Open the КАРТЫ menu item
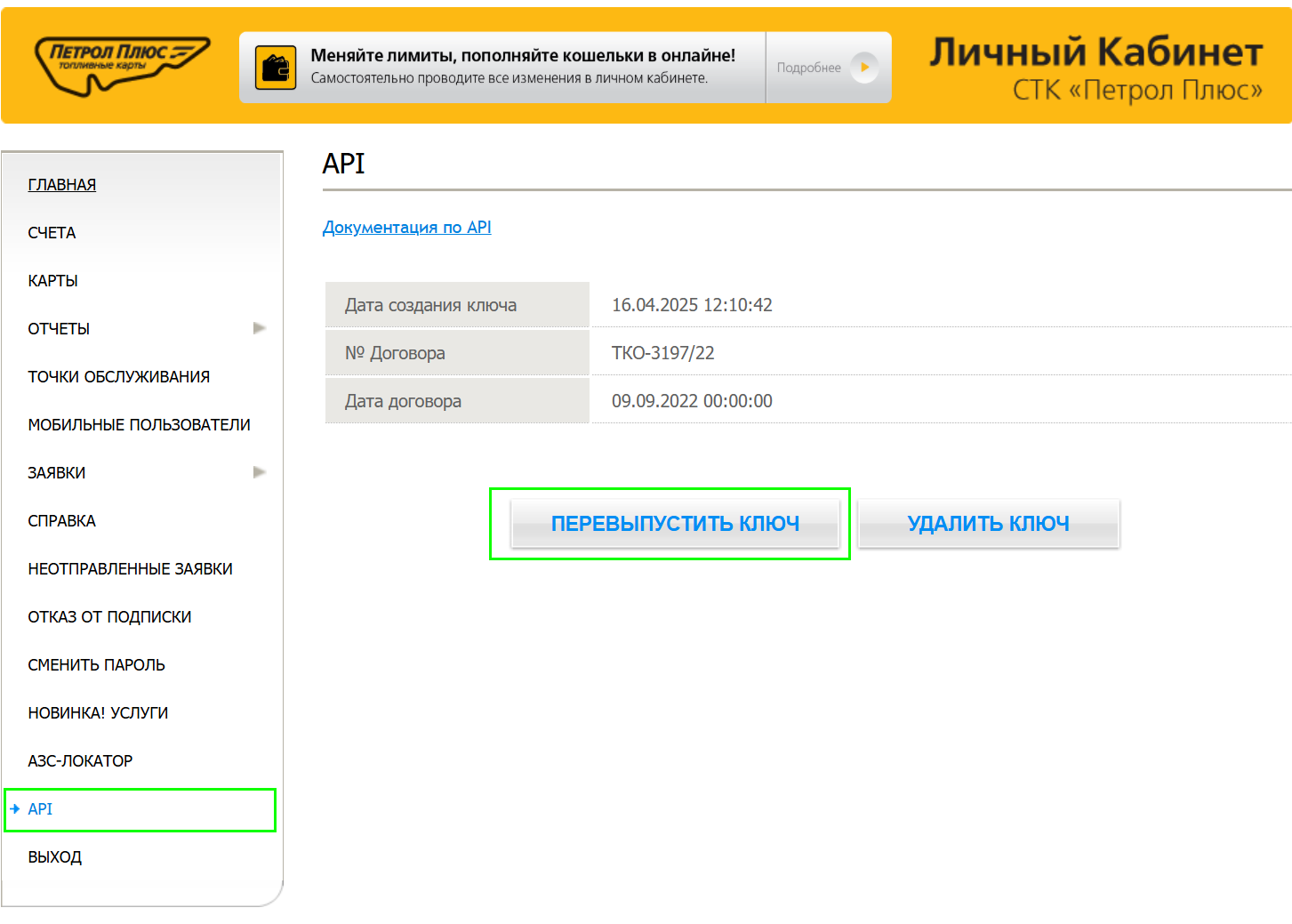The width and height of the screenshot is (1292, 924). (x=52, y=281)
